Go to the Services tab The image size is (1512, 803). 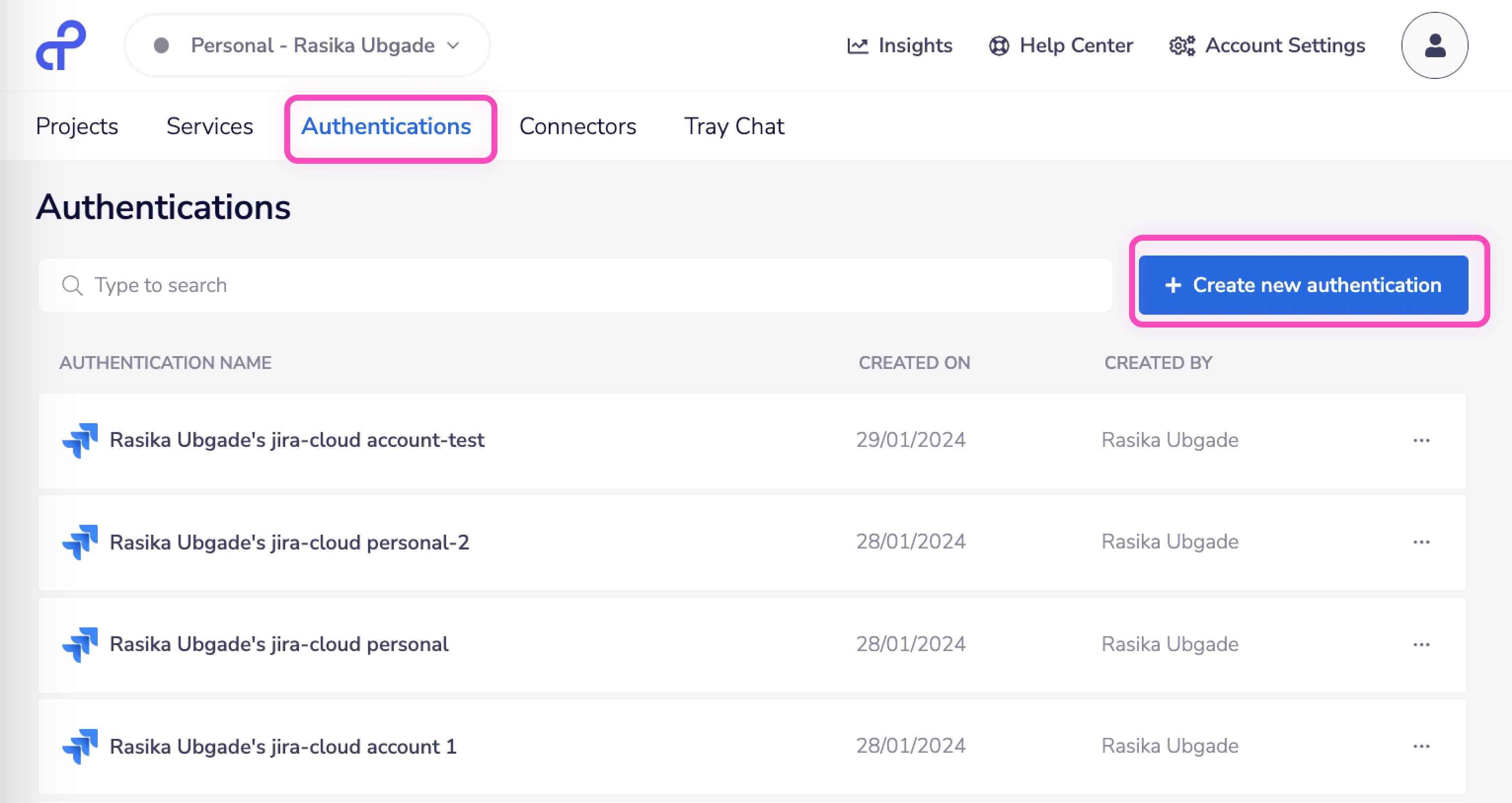point(210,126)
